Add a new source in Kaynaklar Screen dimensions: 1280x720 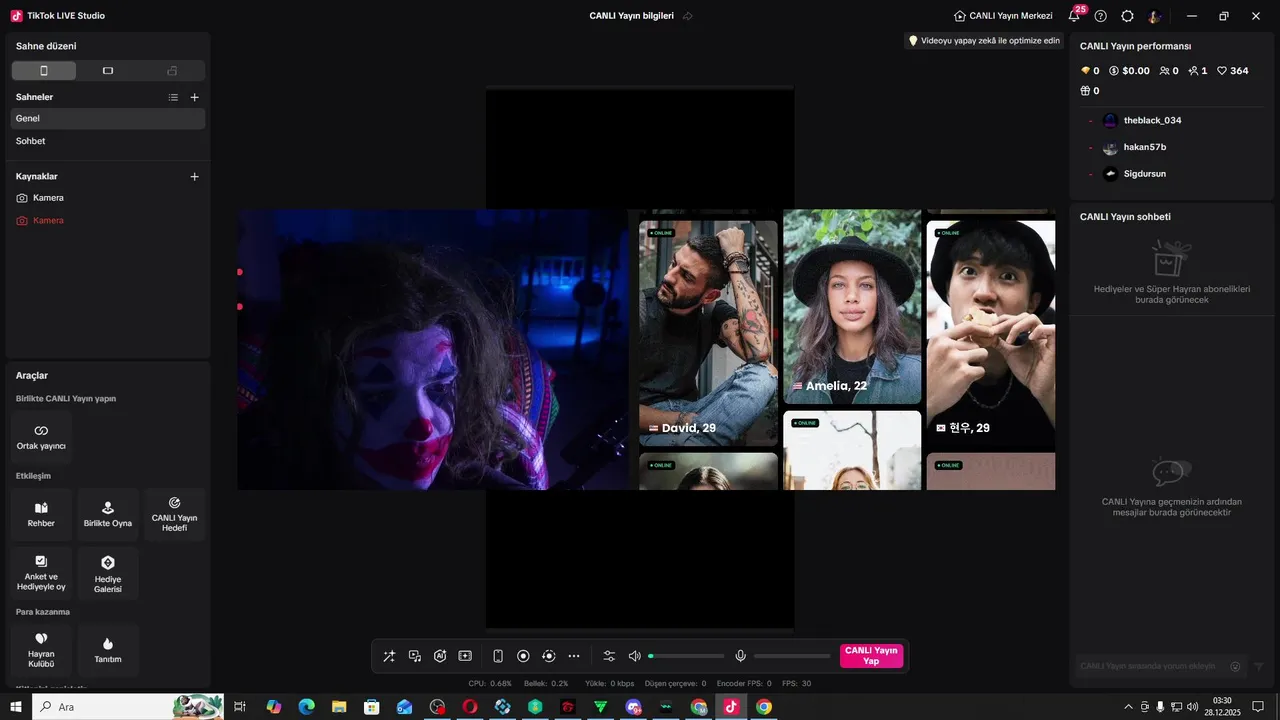point(195,176)
